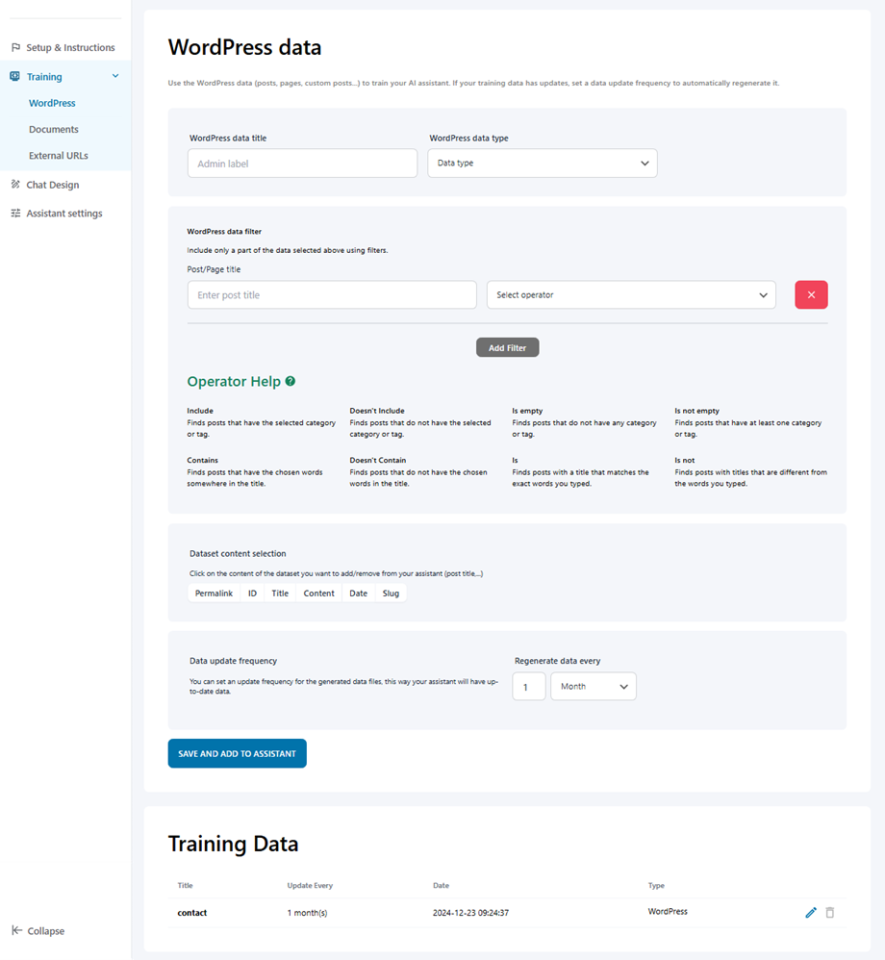Image resolution: width=885 pixels, height=960 pixels.
Task: Toggle the Title content option
Action: (x=280, y=593)
